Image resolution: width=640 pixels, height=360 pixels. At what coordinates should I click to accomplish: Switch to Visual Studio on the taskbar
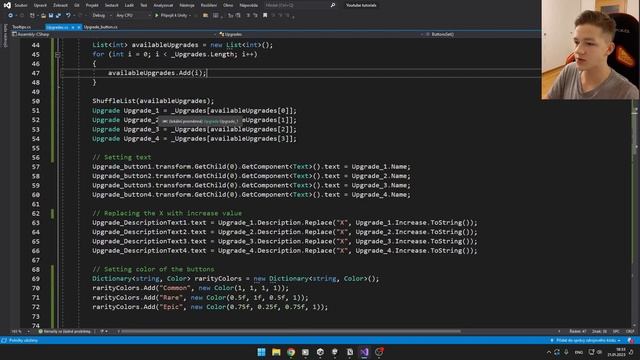[x=364, y=352]
